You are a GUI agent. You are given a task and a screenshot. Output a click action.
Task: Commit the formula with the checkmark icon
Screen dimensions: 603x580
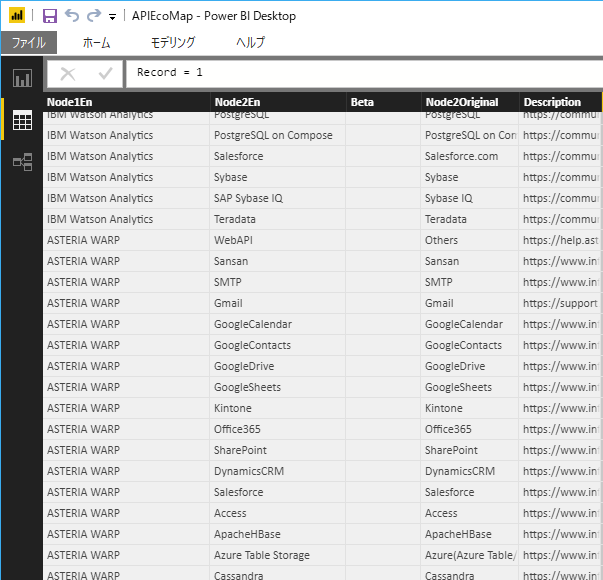click(x=105, y=73)
